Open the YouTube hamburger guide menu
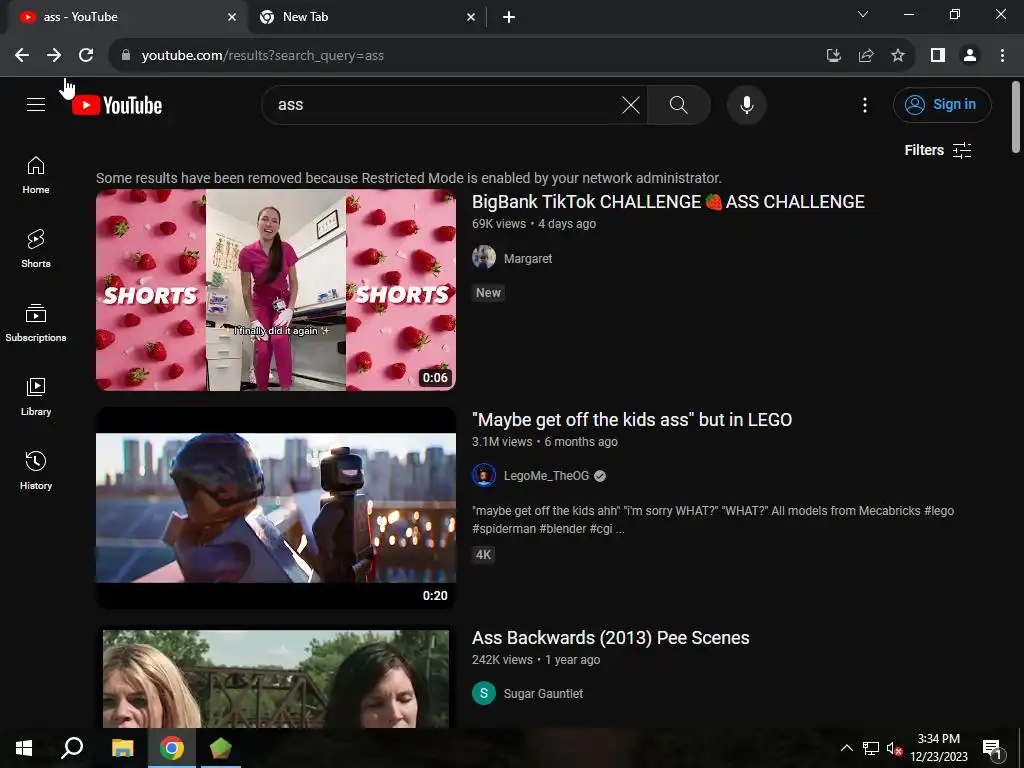1024x768 pixels. (x=36, y=104)
